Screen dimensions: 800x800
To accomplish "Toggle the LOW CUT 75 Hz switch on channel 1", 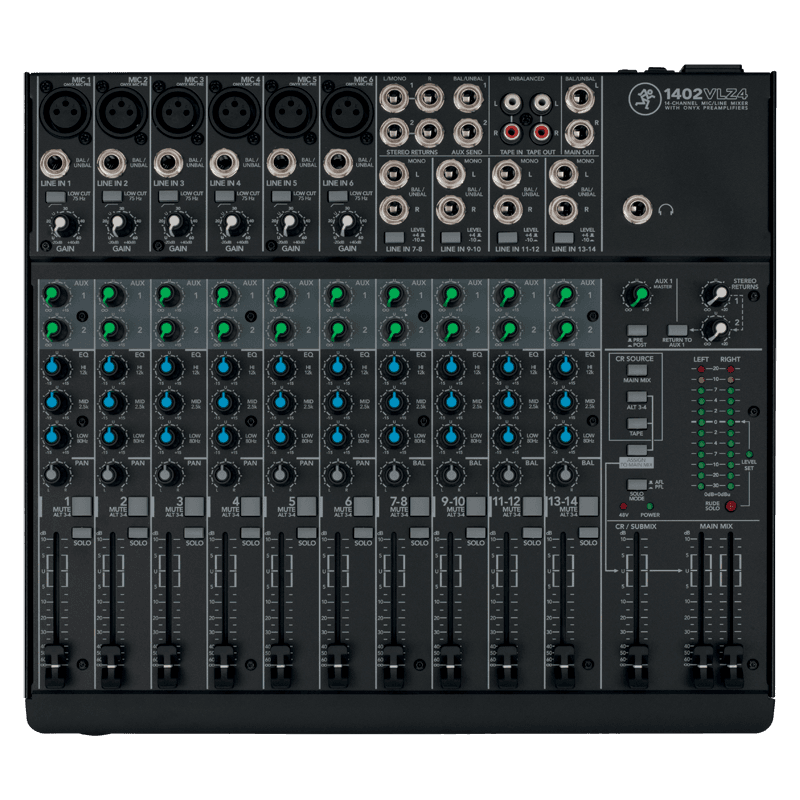I will tap(55, 197).
